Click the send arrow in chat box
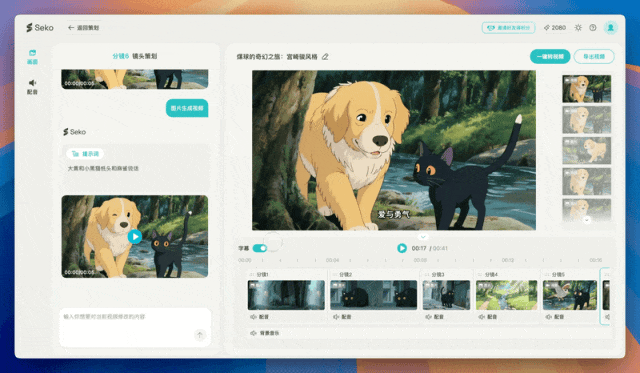The image size is (640, 373). [200, 335]
